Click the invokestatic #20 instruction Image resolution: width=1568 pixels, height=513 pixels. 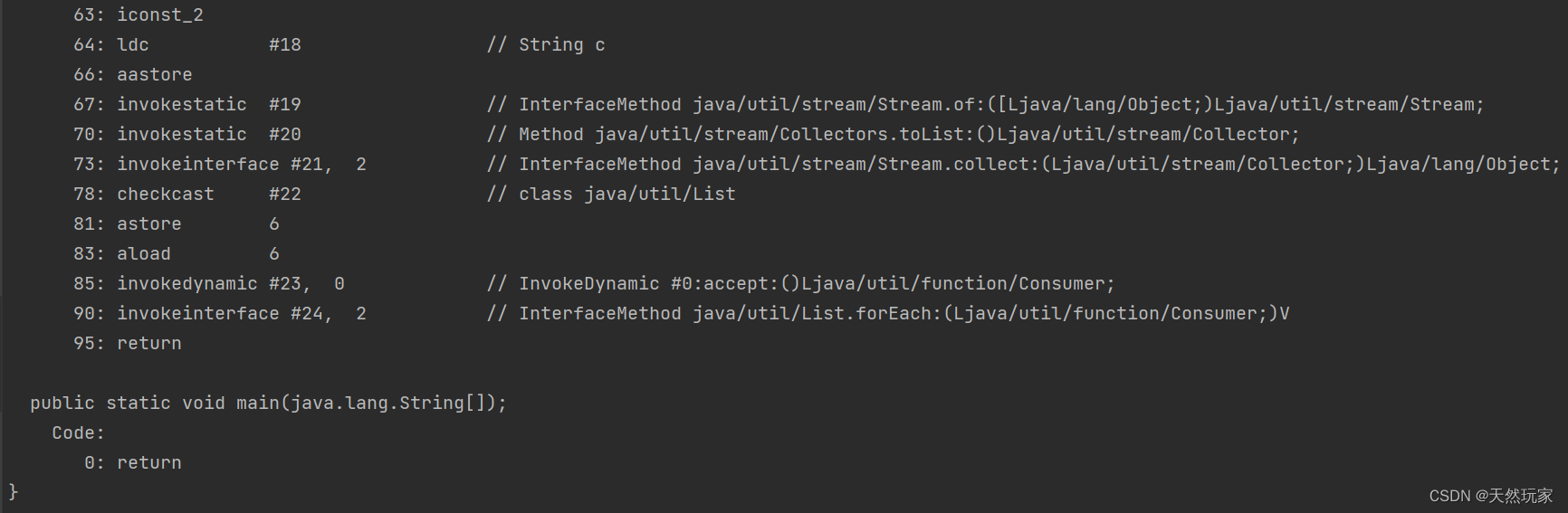tap(208, 135)
